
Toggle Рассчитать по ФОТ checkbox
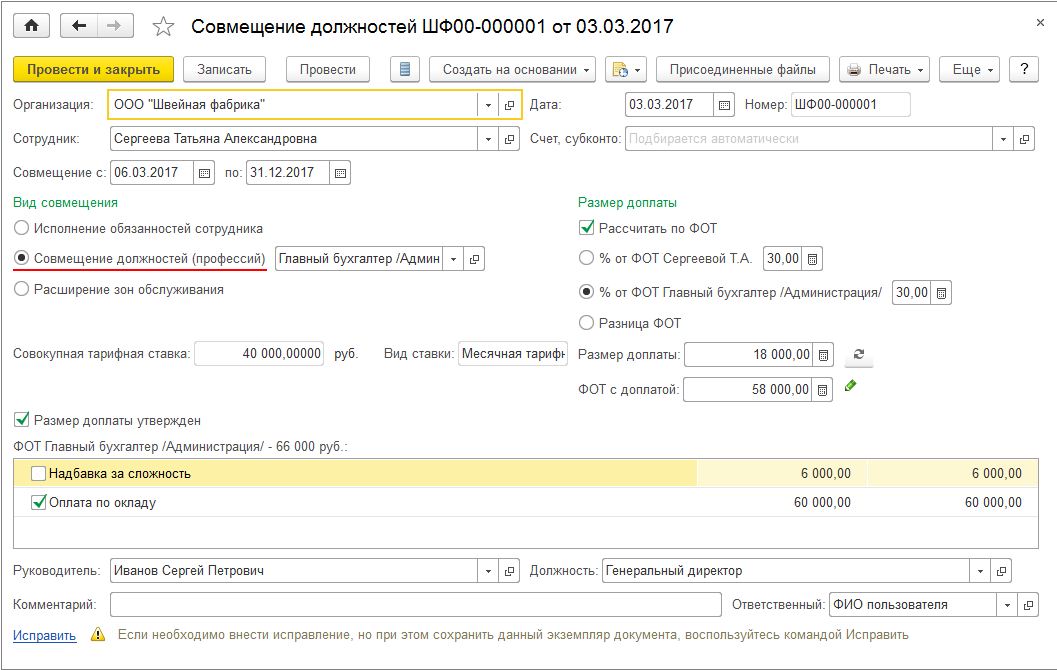[x=587, y=228]
